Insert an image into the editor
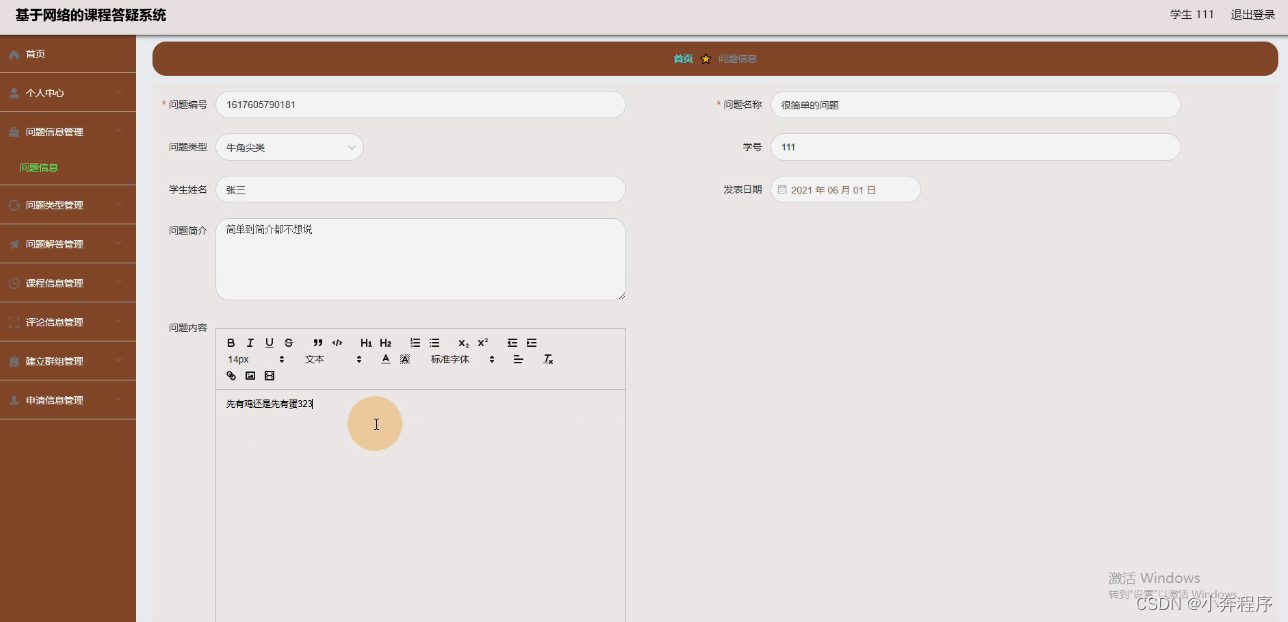The image size is (1288, 622). [250, 376]
